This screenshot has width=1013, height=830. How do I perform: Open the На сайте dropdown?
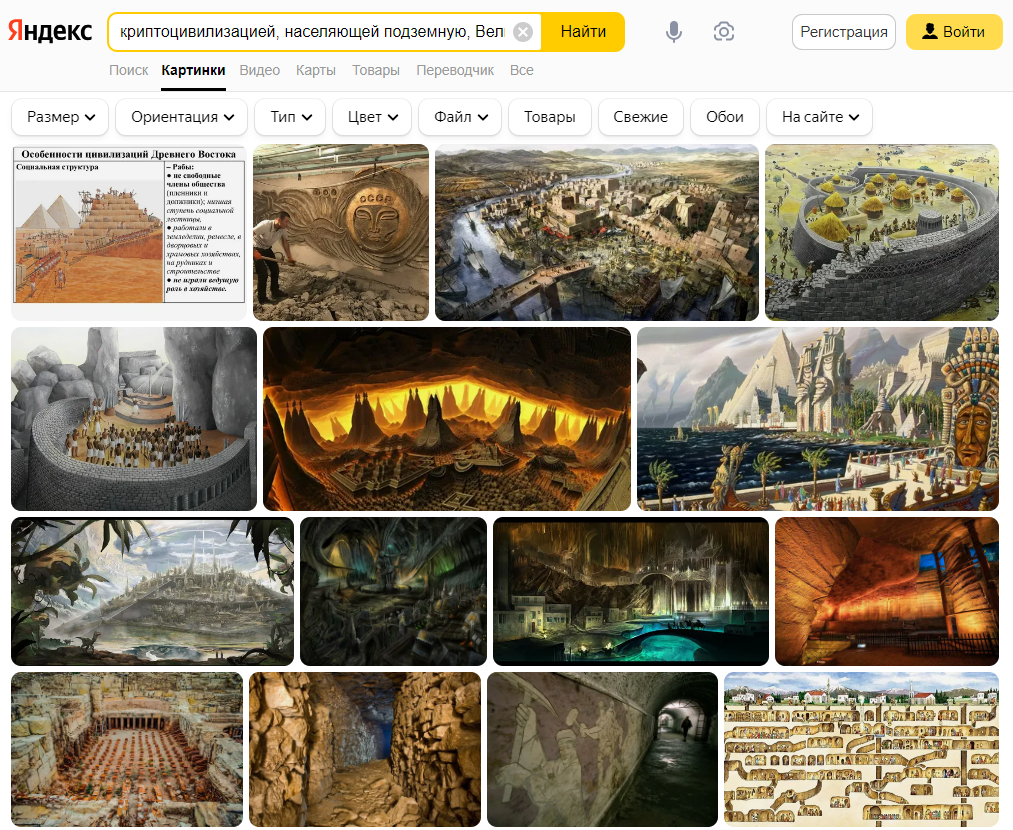pyautogui.click(x=820, y=117)
